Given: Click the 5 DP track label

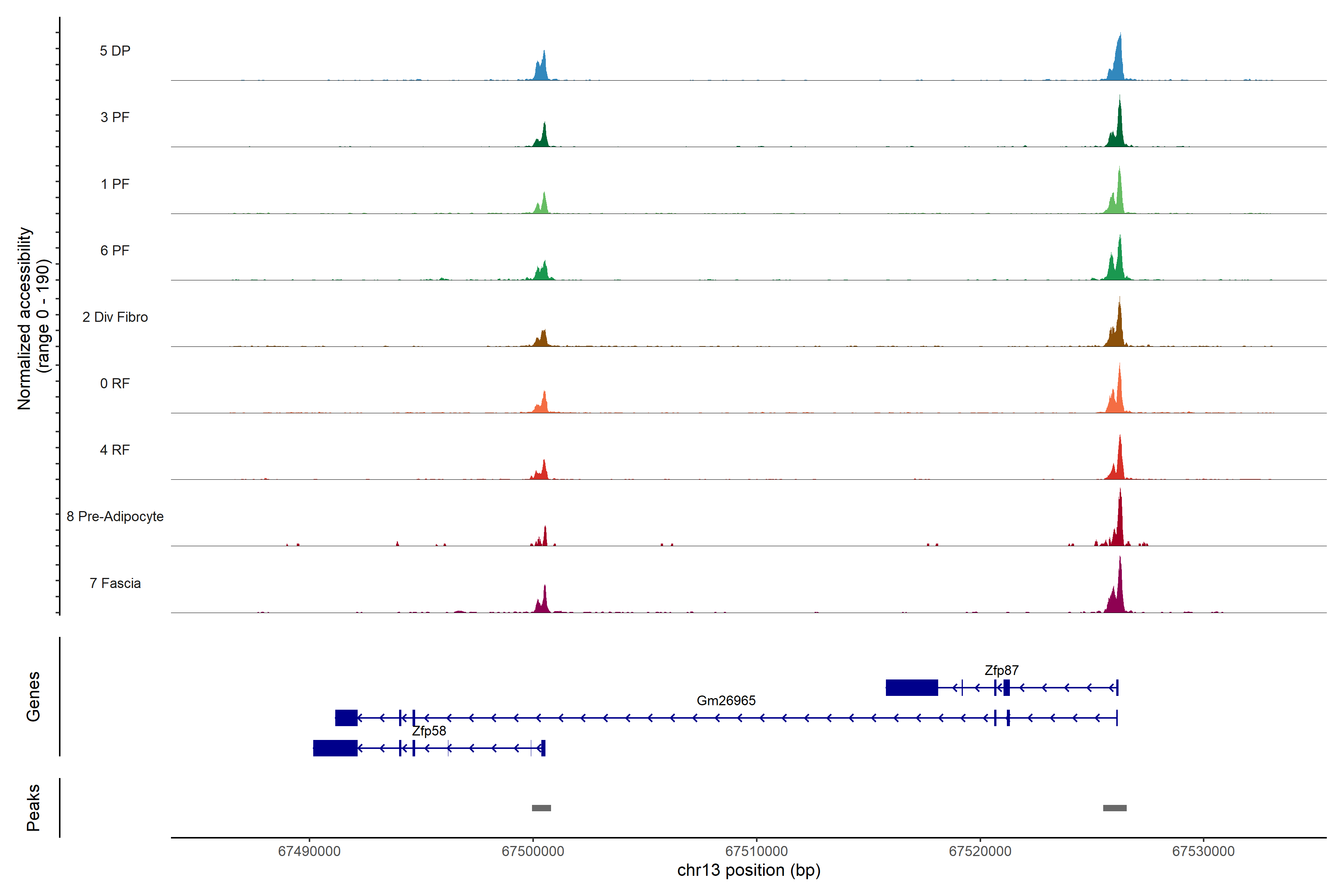Looking at the screenshot, I should 115,51.
